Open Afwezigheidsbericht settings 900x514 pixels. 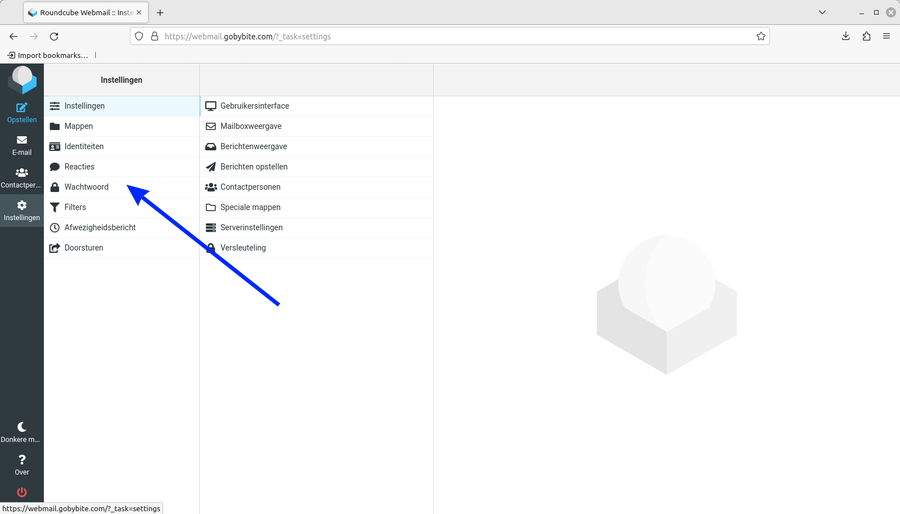pos(100,228)
